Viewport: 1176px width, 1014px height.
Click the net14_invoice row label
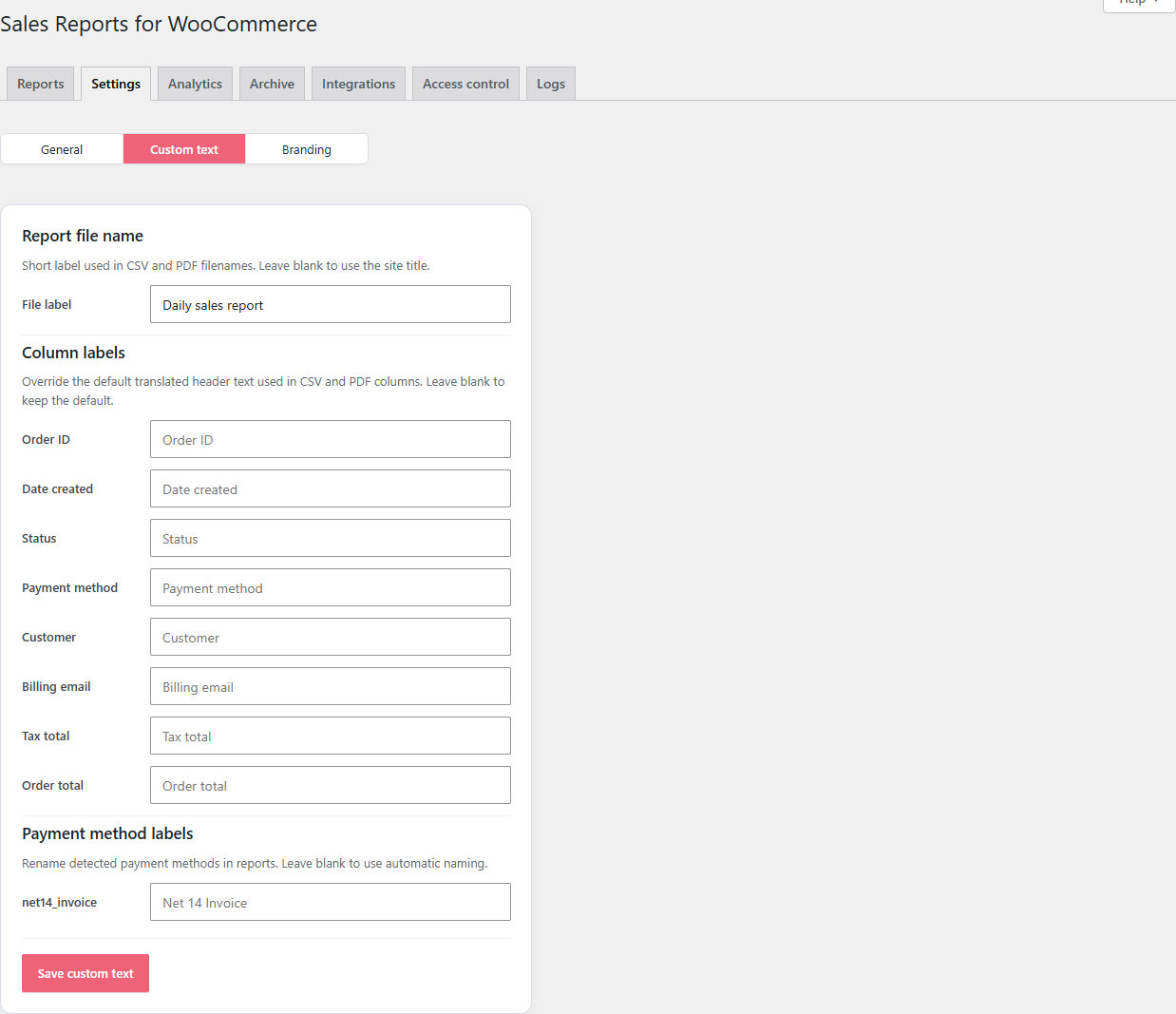coord(59,903)
